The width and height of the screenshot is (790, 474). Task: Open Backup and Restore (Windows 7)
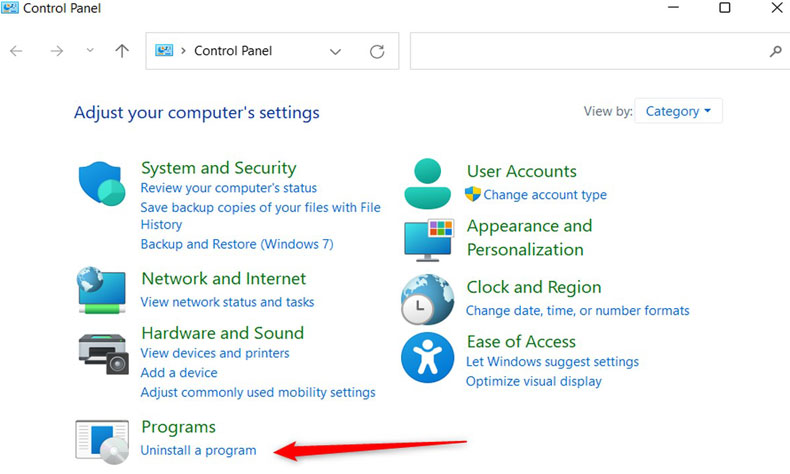[237, 244]
